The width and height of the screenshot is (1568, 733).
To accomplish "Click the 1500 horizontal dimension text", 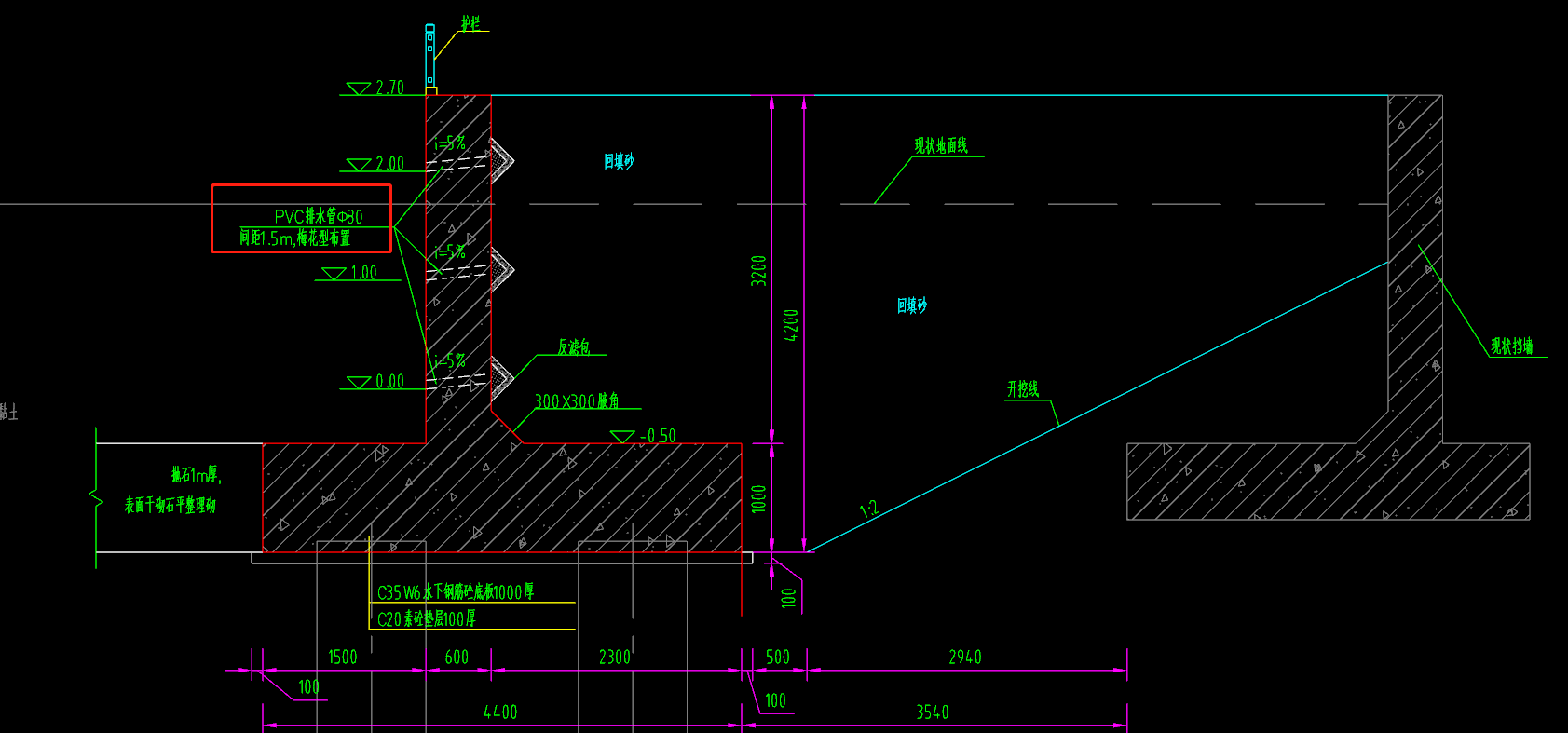I will (x=343, y=658).
